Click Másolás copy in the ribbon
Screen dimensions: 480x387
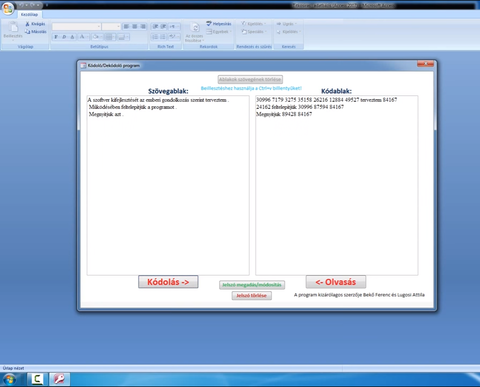click(35, 32)
